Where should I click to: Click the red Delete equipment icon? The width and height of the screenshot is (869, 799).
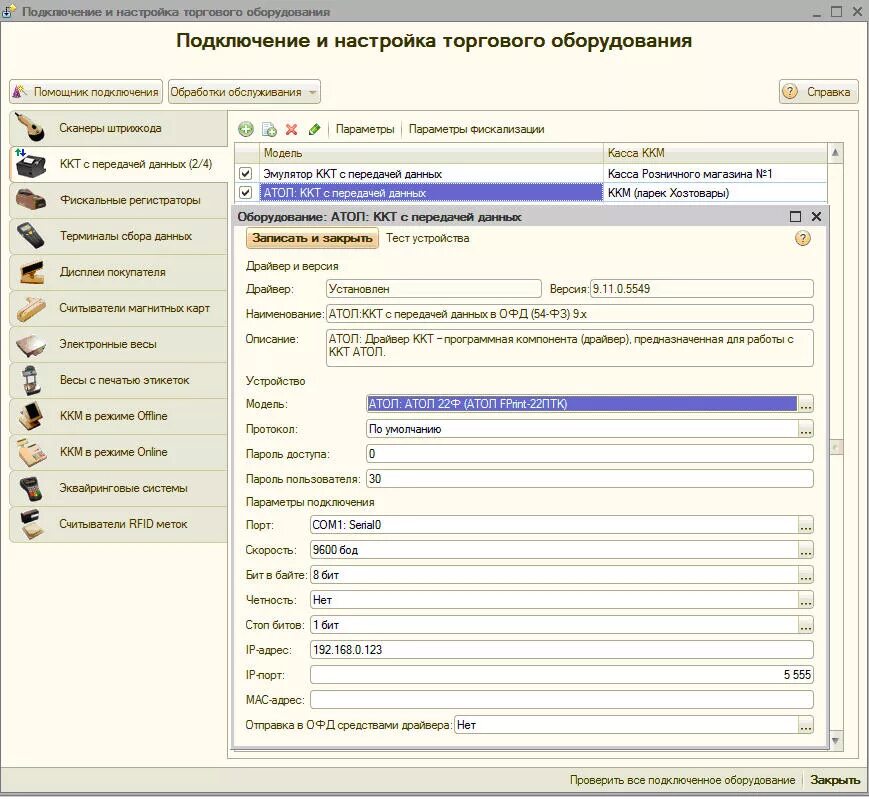pos(292,129)
